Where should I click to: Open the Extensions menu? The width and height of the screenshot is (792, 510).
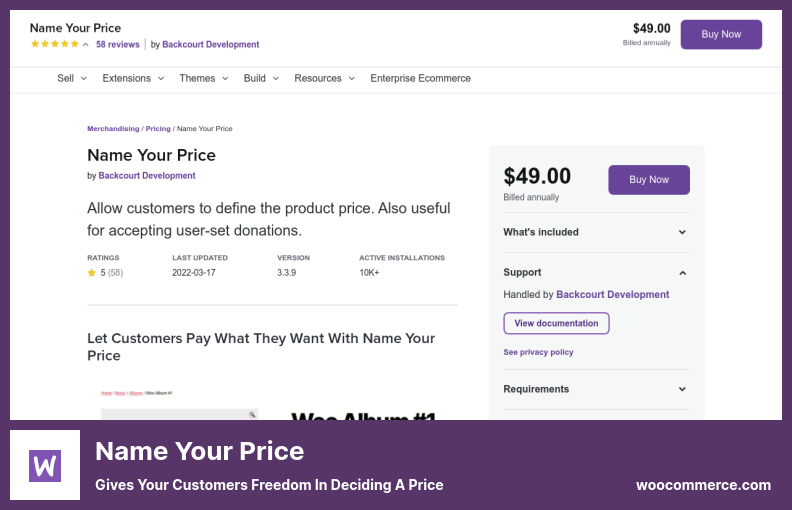point(132,78)
